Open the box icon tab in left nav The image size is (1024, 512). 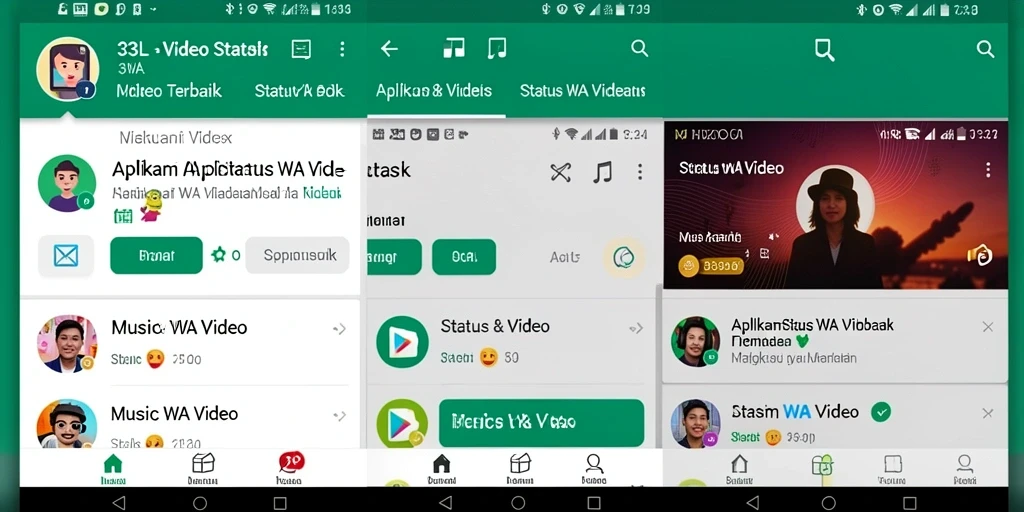203,469
